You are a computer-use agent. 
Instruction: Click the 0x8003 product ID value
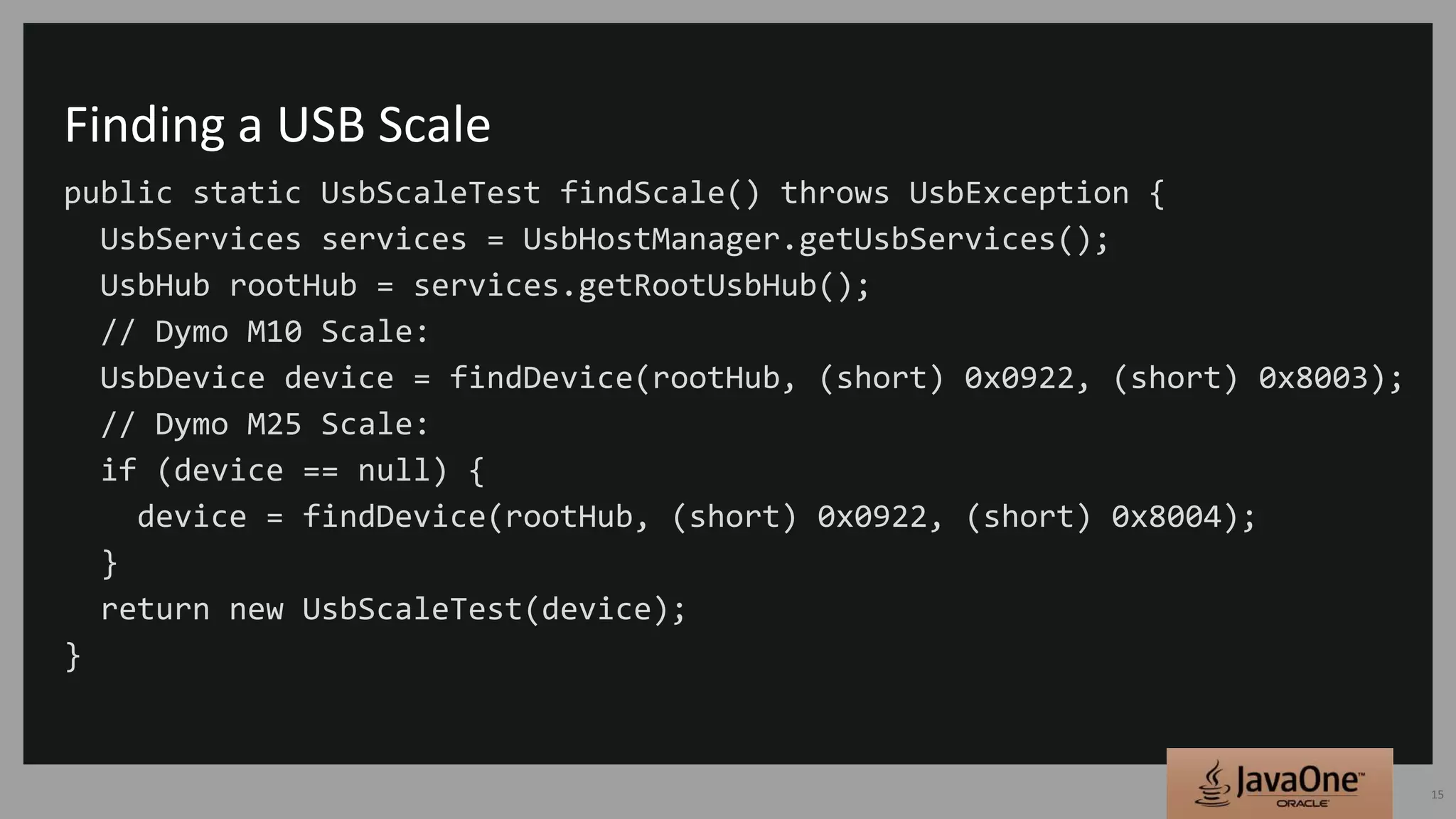(x=1313, y=378)
